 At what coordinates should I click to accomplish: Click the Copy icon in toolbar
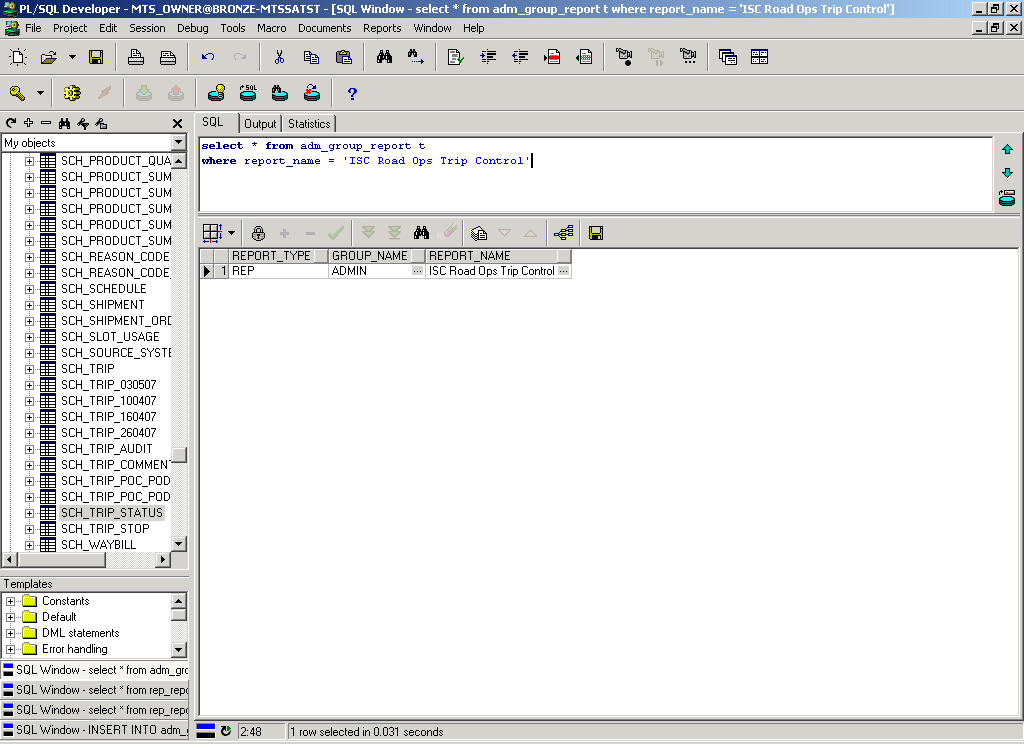pos(312,57)
